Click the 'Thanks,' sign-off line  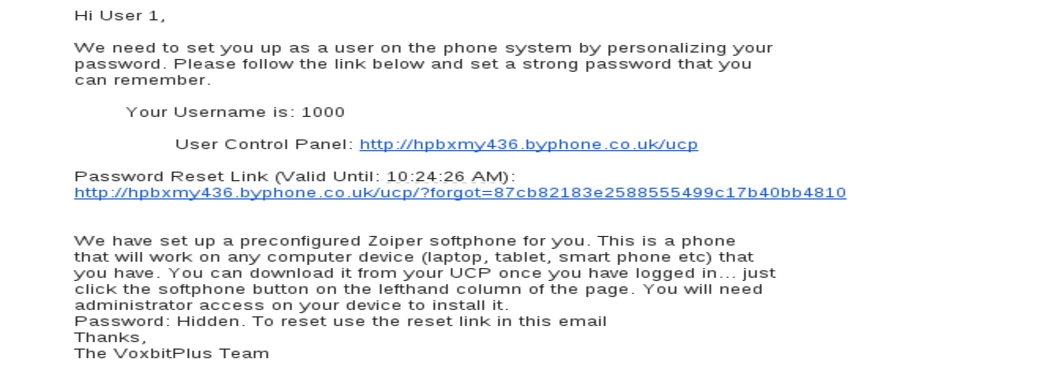coord(110,337)
